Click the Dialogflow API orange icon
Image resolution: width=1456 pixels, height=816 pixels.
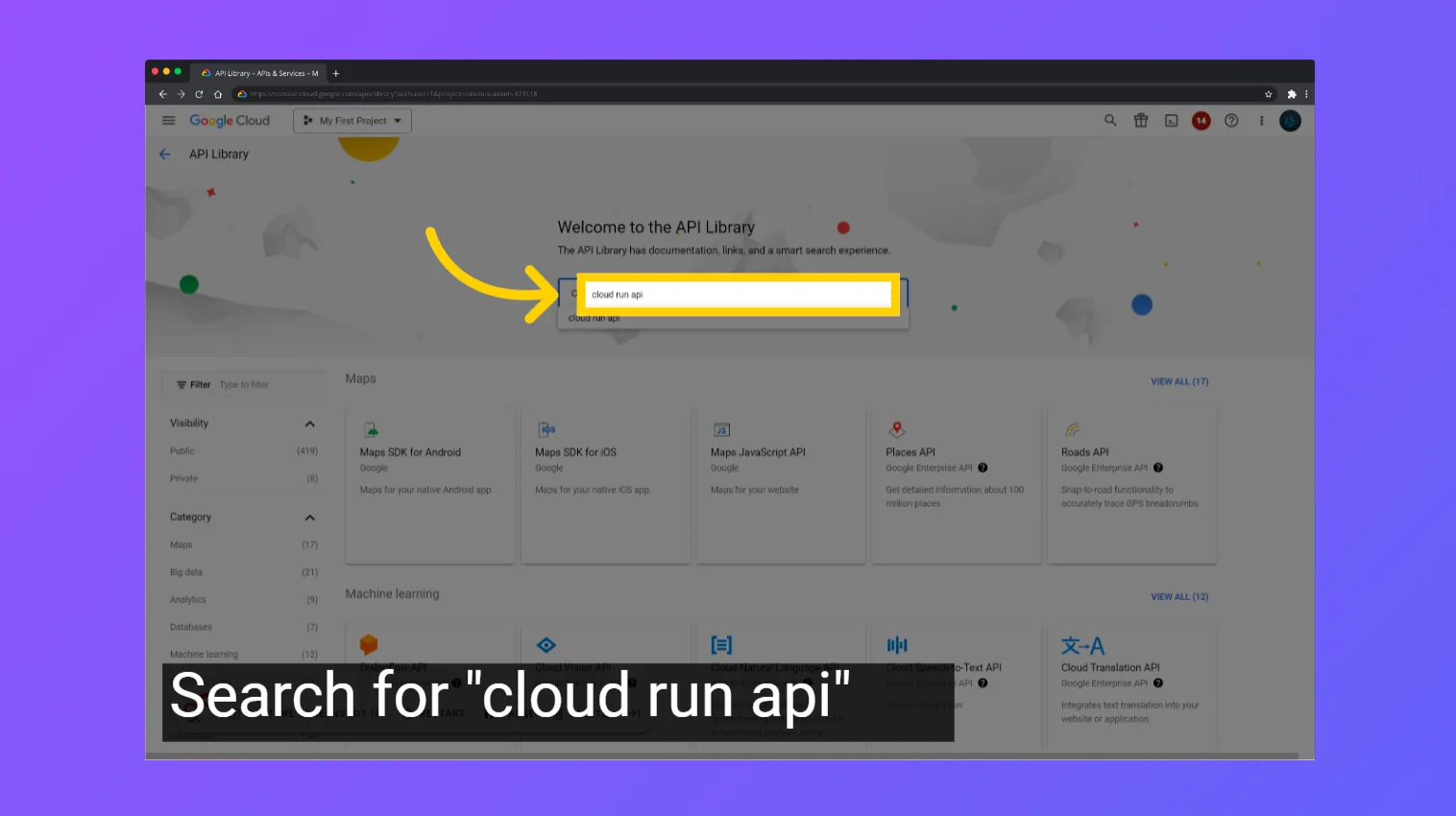click(x=369, y=645)
